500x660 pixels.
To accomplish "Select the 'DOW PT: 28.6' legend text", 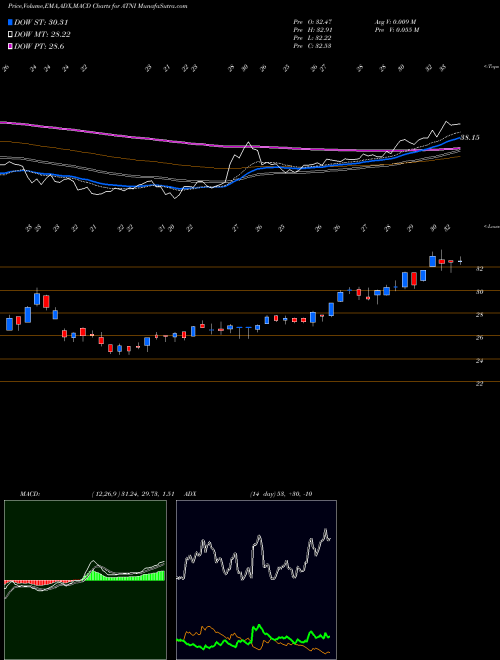I will 39,46.
